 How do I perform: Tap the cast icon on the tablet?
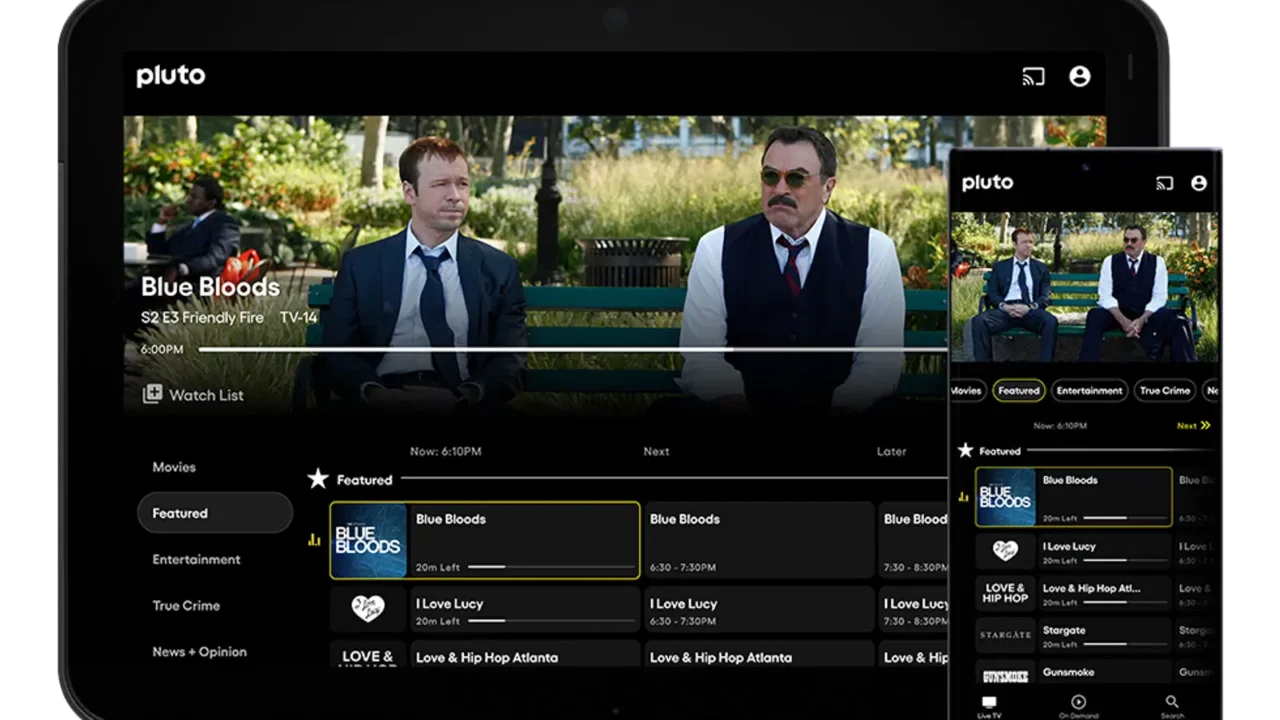1033,76
